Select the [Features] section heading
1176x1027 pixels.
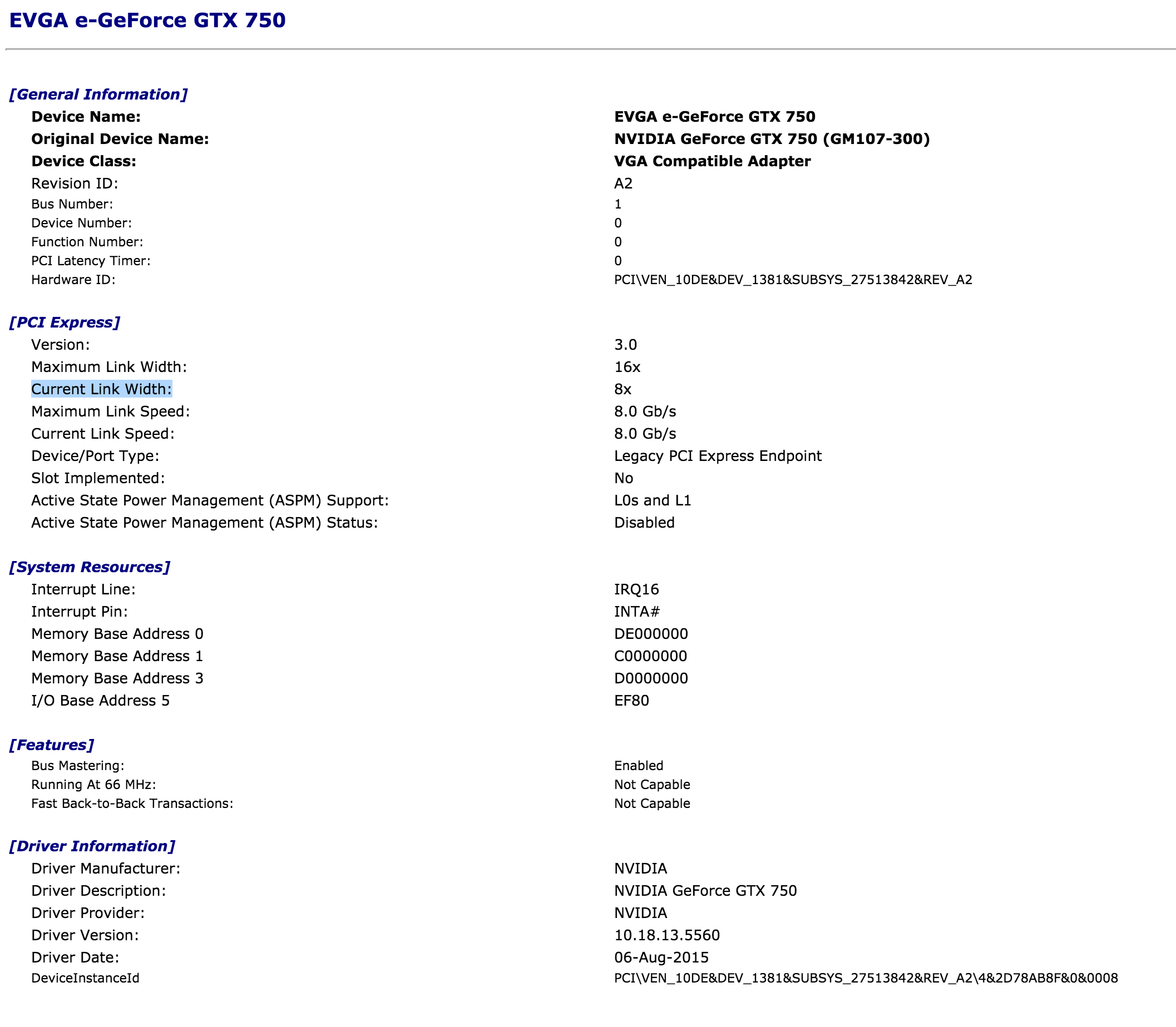point(51,745)
